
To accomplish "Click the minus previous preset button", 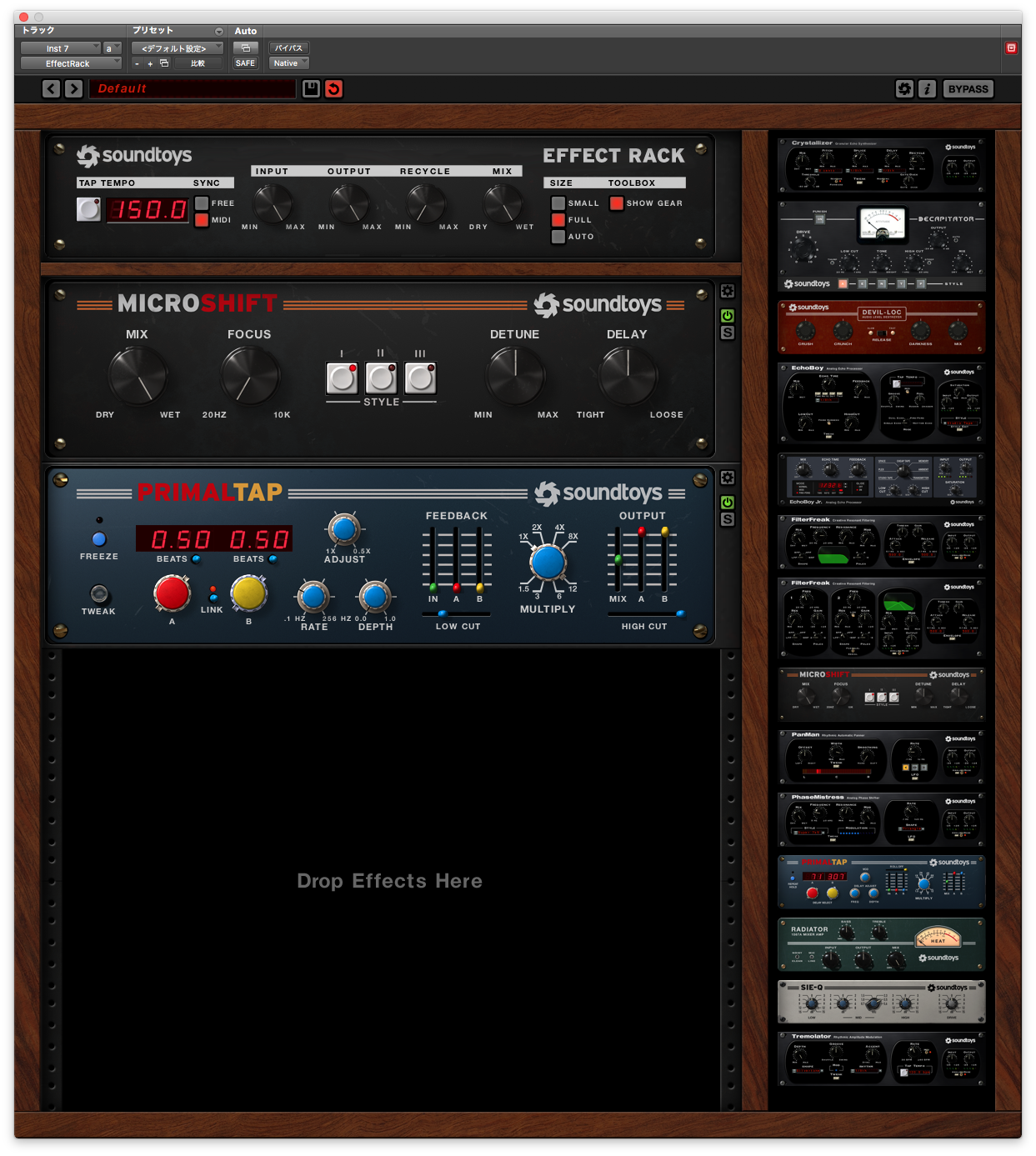I will [138, 63].
